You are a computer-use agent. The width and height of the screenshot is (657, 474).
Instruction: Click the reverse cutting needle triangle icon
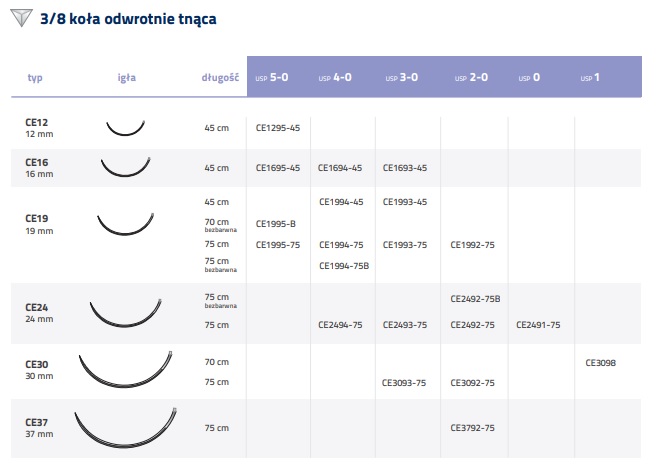19,19
